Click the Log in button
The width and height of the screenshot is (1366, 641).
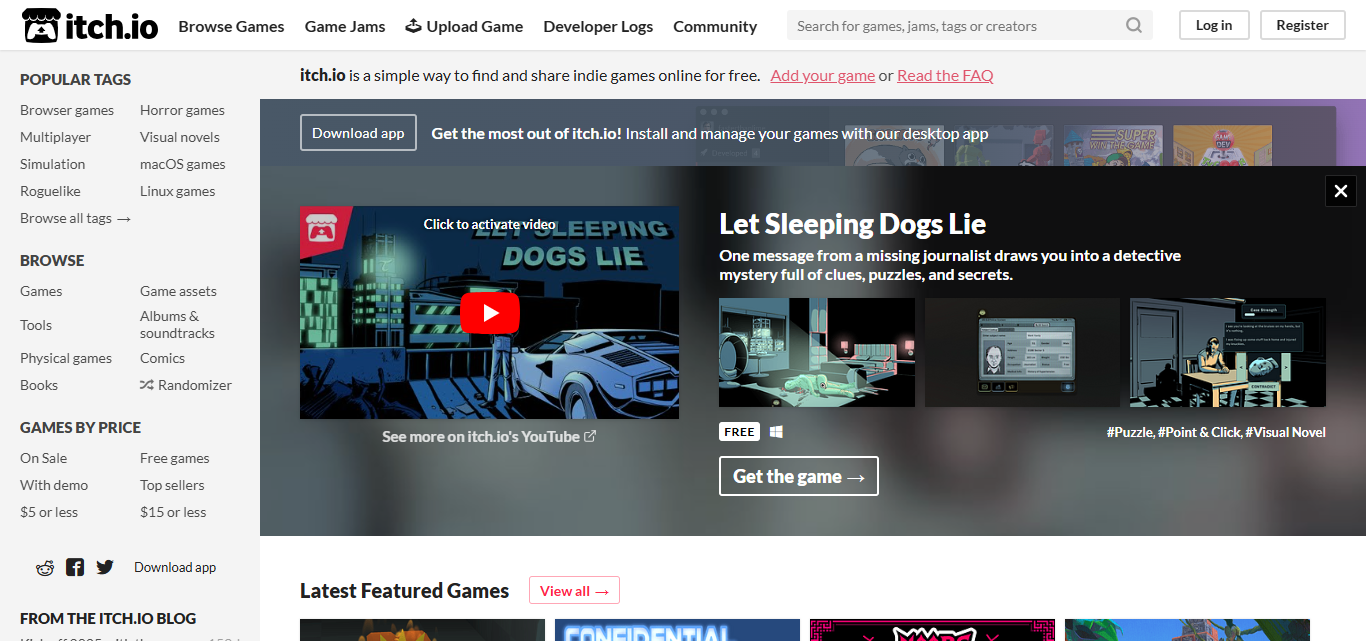coord(1214,25)
